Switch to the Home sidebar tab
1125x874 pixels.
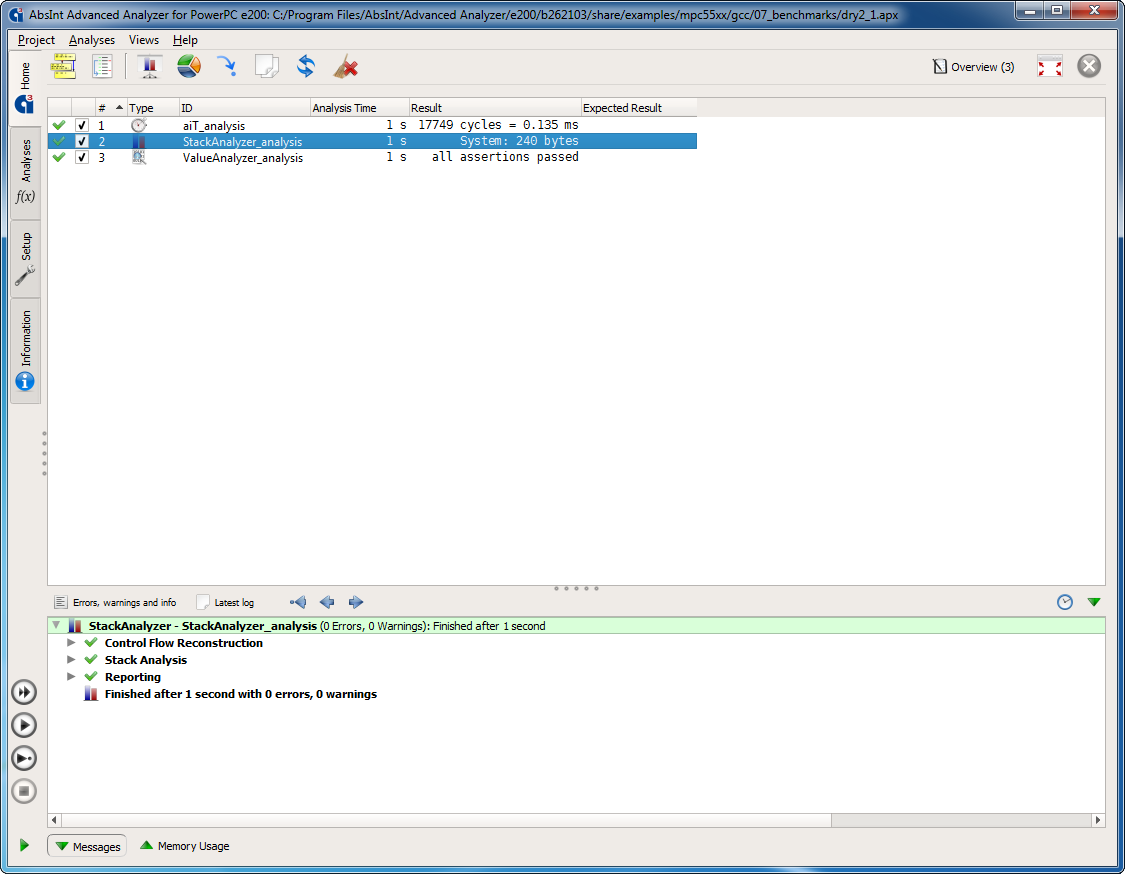click(25, 88)
